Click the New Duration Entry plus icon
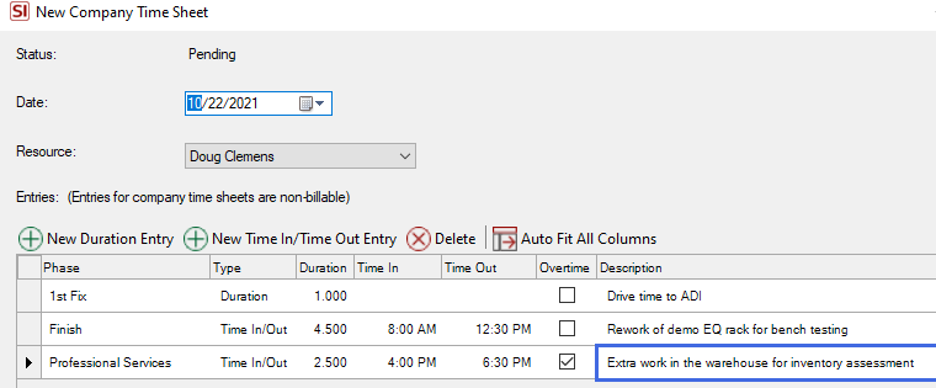This screenshot has width=936, height=388. click(x=30, y=239)
